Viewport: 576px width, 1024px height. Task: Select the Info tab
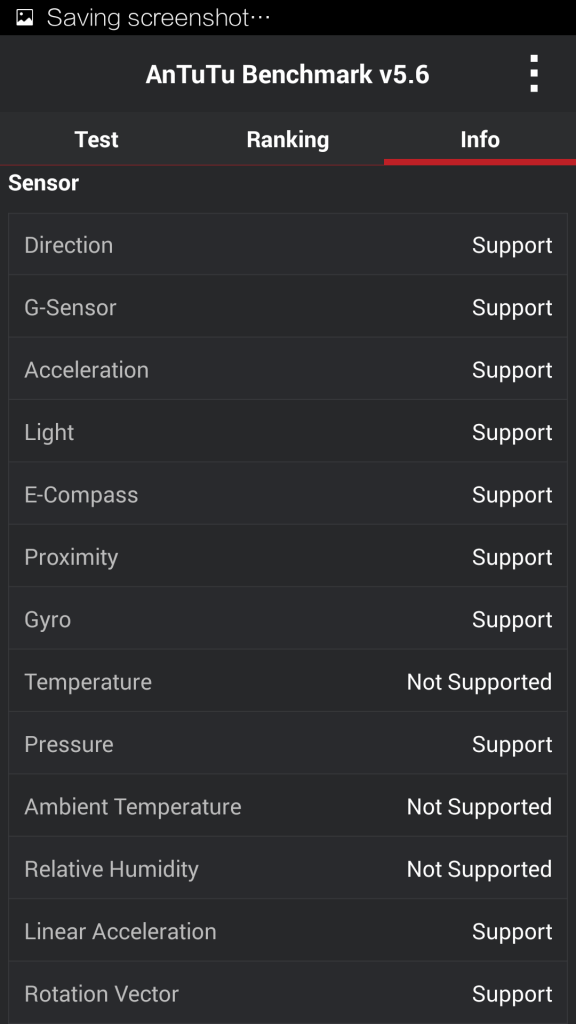pos(480,139)
